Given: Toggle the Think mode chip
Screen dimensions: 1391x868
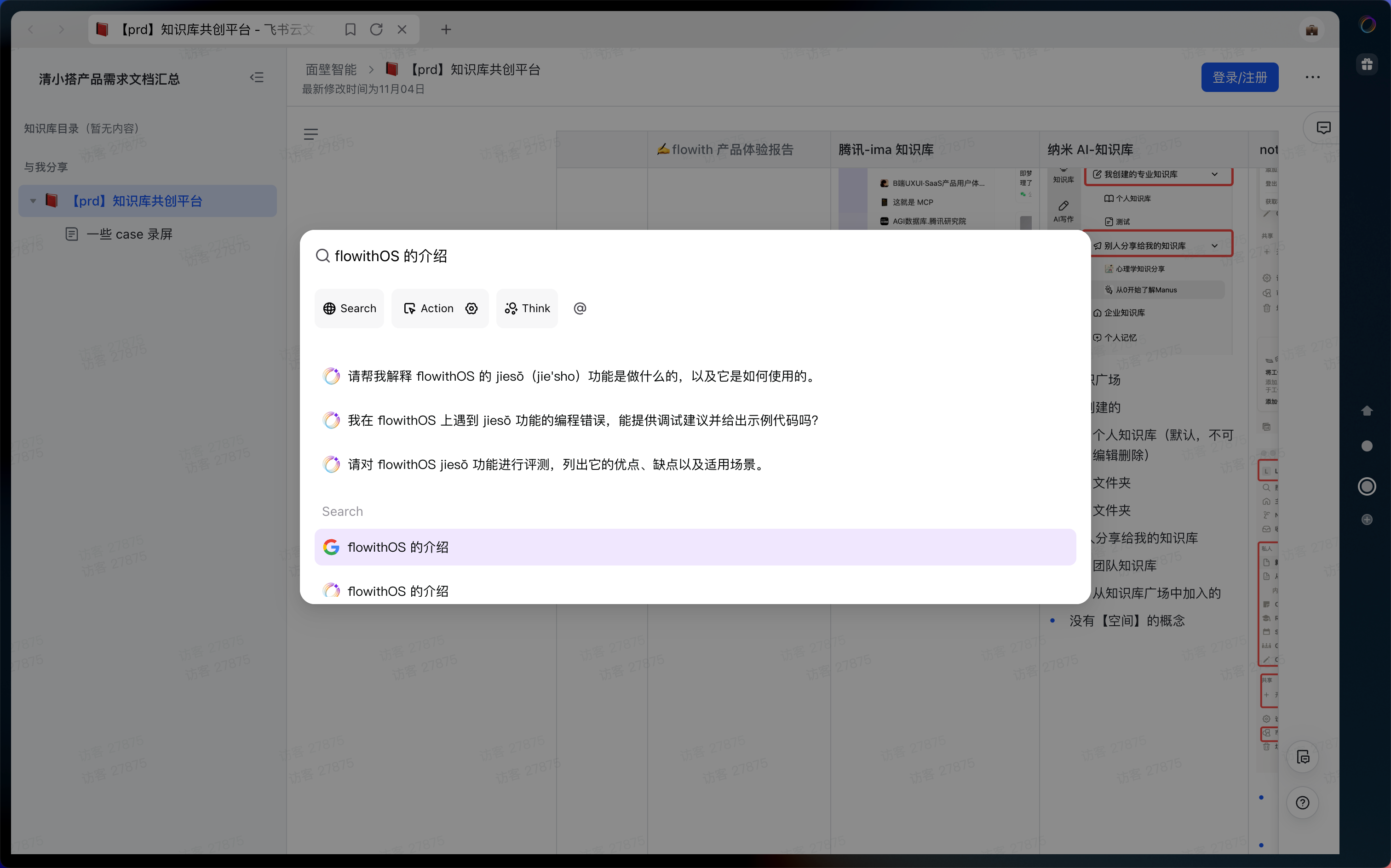Looking at the screenshot, I should click(527, 308).
